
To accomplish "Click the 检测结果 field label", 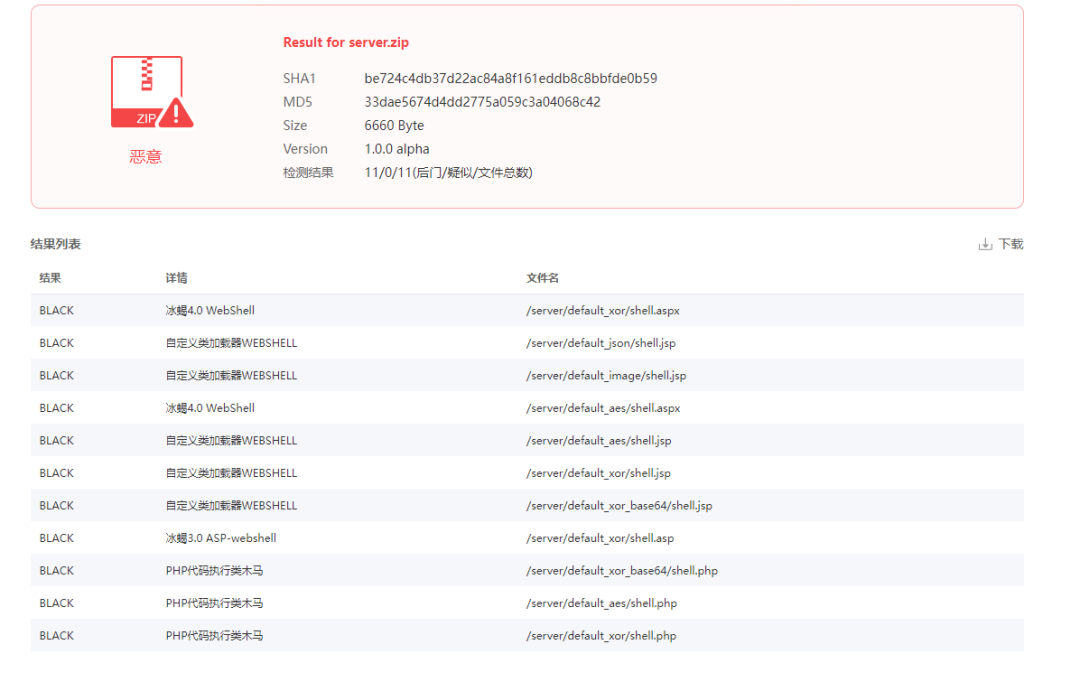I will point(308,172).
